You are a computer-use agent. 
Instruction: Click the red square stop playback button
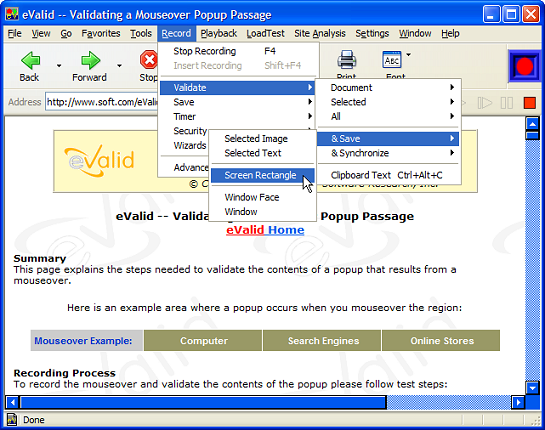tap(530, 103)
